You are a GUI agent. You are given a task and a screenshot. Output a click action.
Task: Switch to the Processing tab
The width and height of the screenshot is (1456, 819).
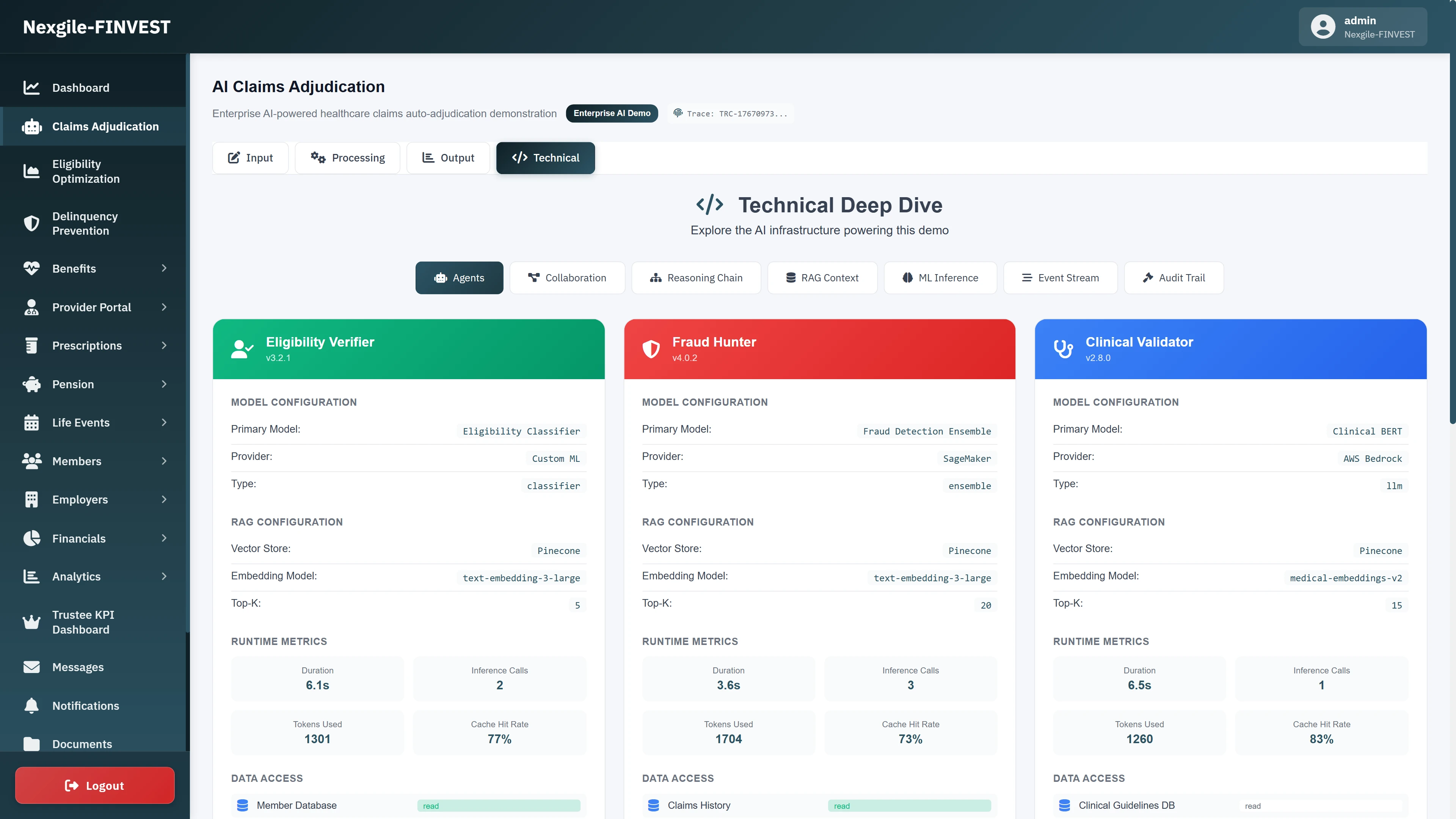pos(348,158)
